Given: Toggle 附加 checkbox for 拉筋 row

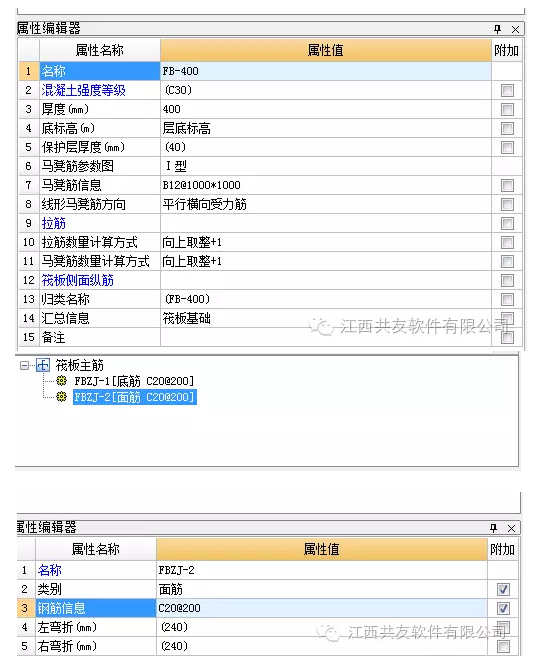Looking at the screenshot, I should [x=508, y=224].
